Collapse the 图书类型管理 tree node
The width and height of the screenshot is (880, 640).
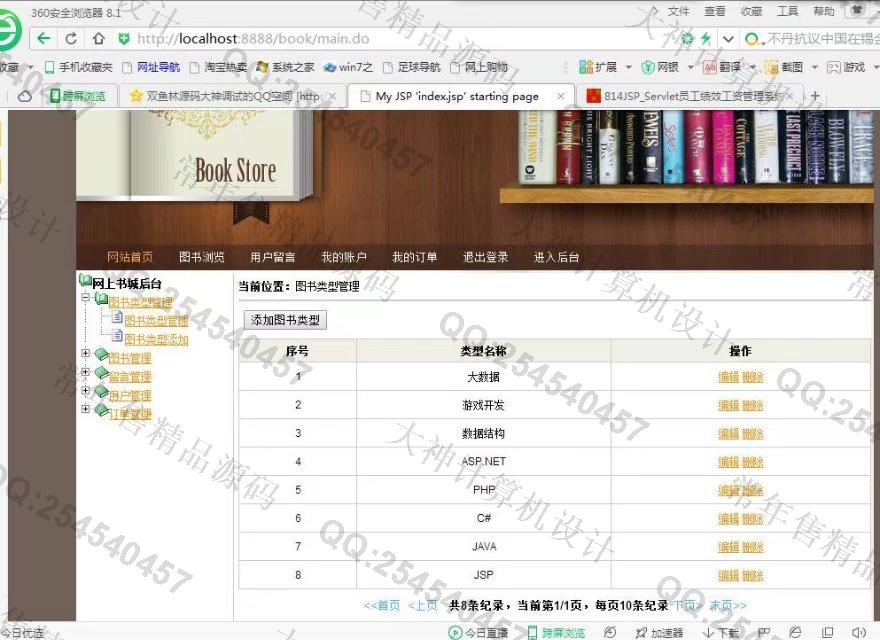click(x=85, y=298)
